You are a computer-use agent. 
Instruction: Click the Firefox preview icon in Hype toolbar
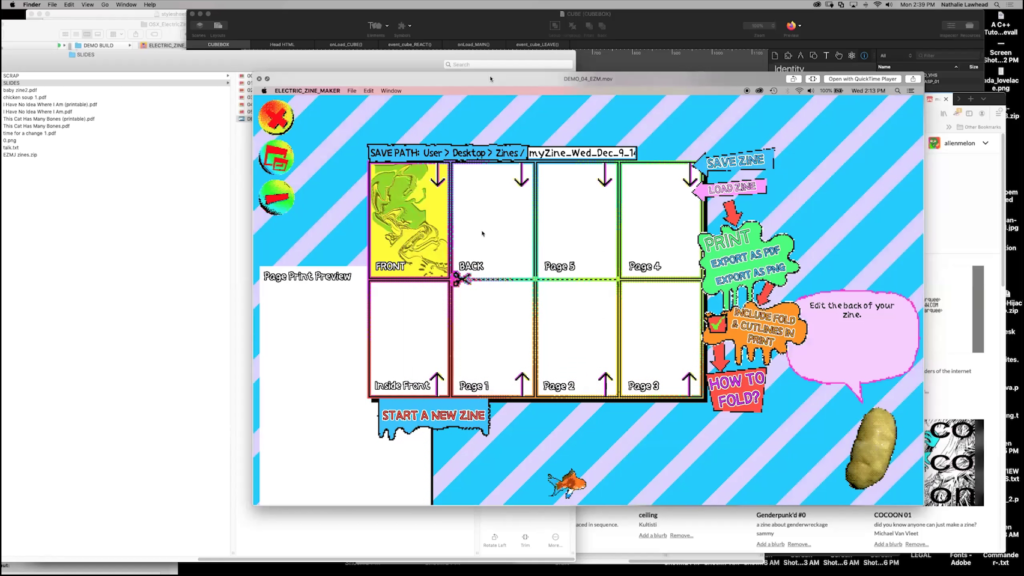tap(791, 26)
